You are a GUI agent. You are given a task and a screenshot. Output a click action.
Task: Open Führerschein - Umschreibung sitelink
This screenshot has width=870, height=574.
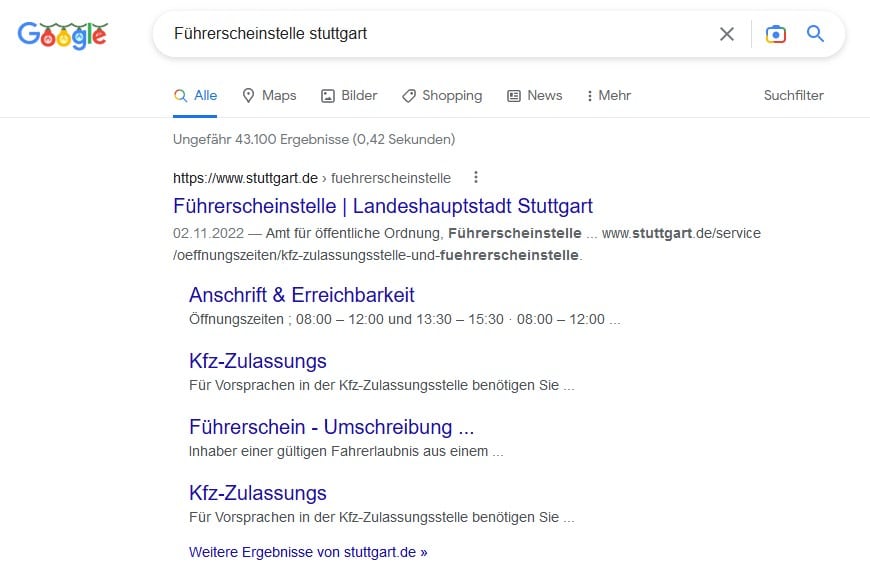[331, 427]
